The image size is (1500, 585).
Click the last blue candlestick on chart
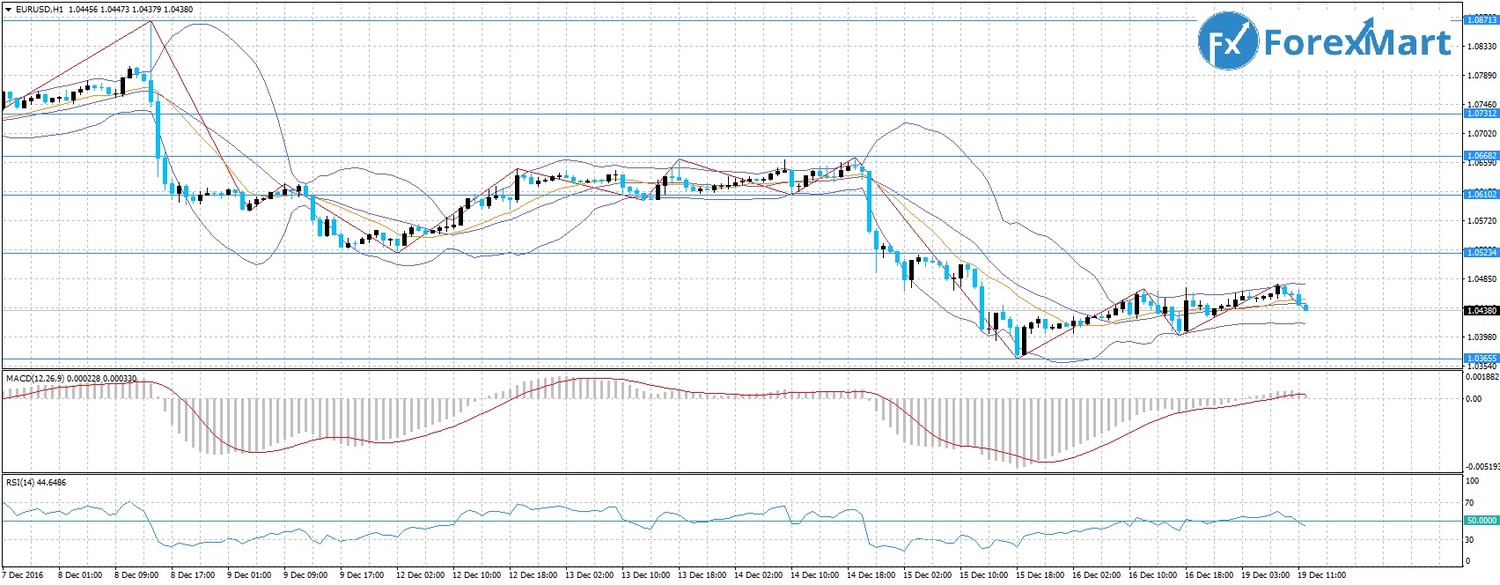tap(1305, 306)
